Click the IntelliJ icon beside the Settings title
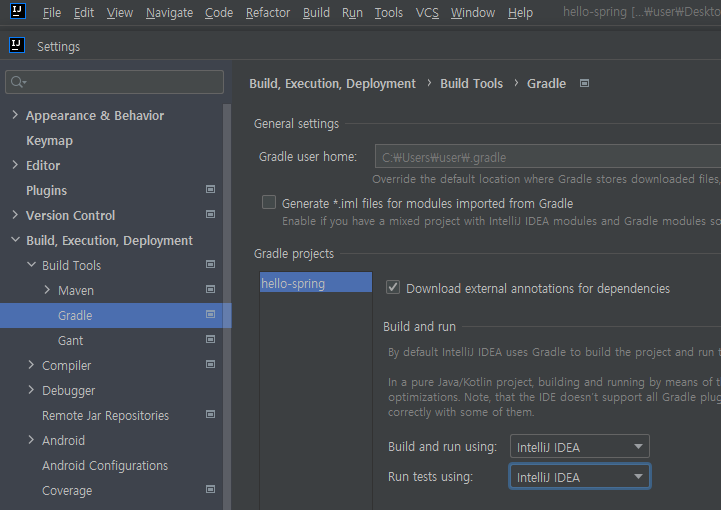Image resolution: width=721 pixels, height=510 pixels. 17,46
